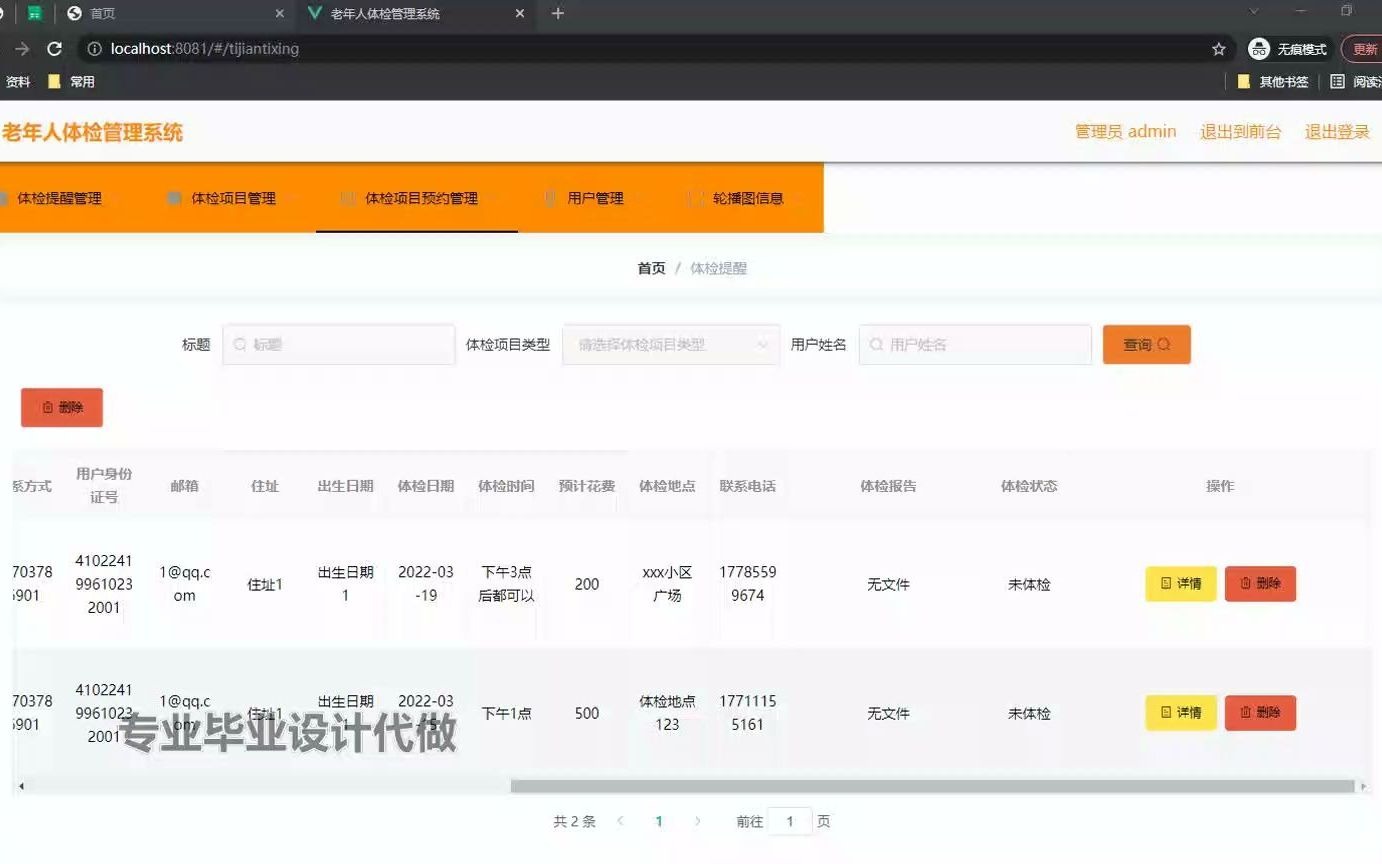Click phone number 17785599674 cell

[x=748, y=584]
